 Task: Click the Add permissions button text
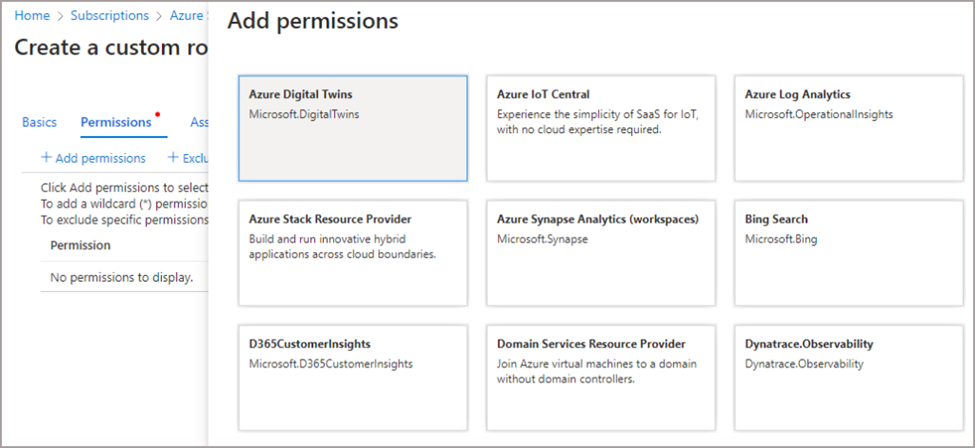point(100,158)
